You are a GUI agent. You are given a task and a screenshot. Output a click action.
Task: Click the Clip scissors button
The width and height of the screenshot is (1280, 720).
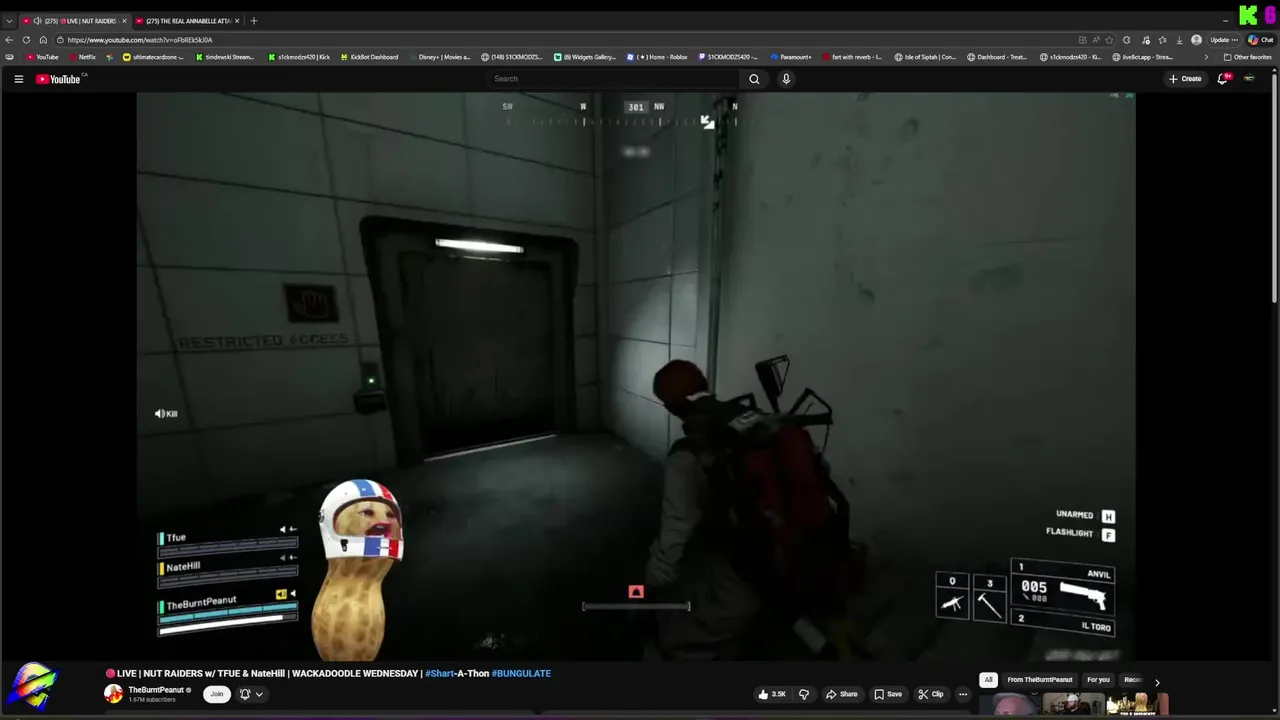[x=931, y=694]
